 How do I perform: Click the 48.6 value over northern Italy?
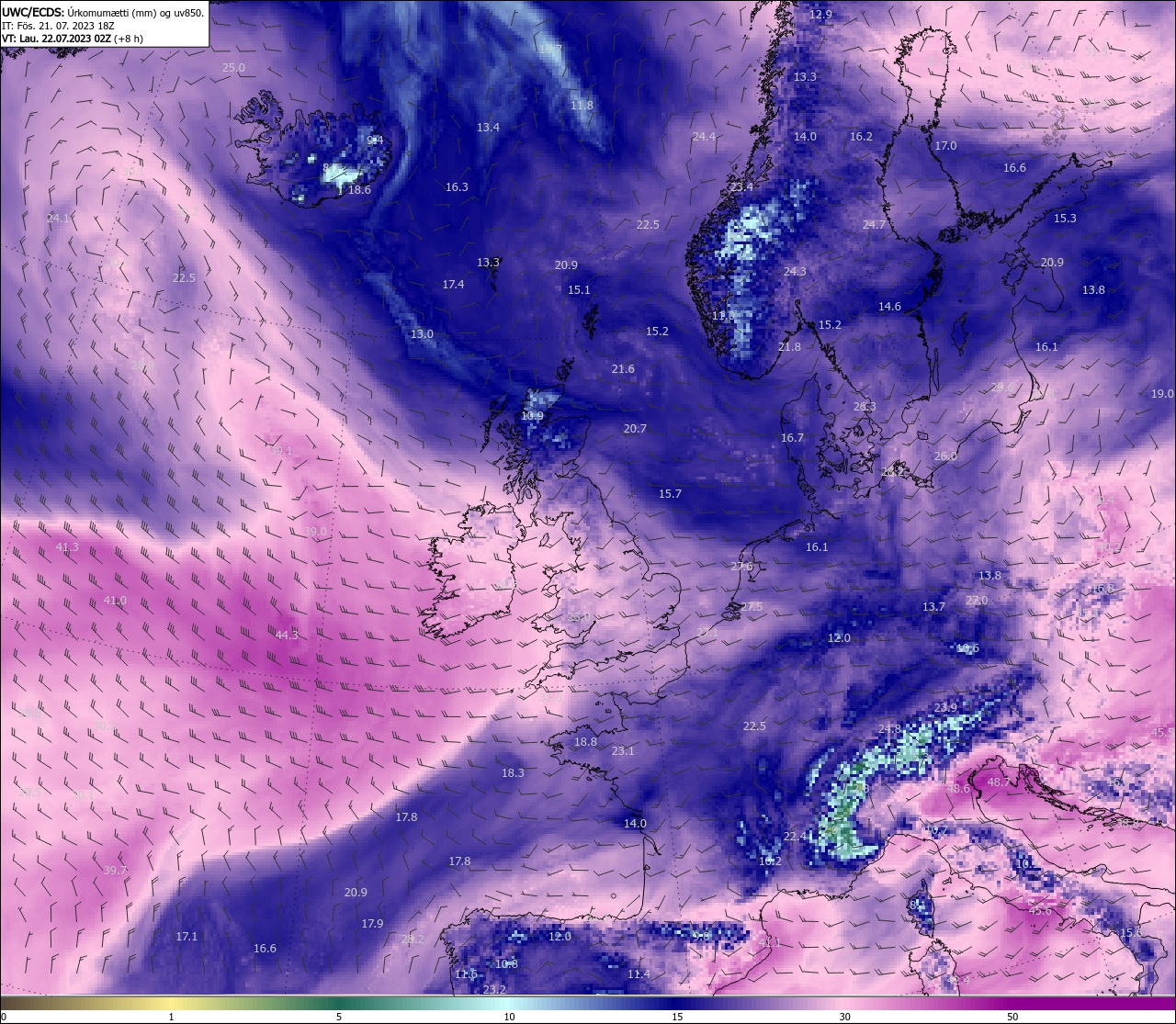click(958, 788)
